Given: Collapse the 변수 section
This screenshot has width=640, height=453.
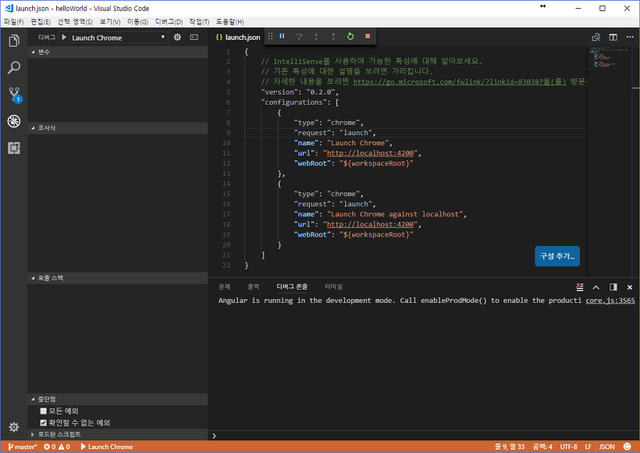Looking at the screenshot, I should coord(43,51).
